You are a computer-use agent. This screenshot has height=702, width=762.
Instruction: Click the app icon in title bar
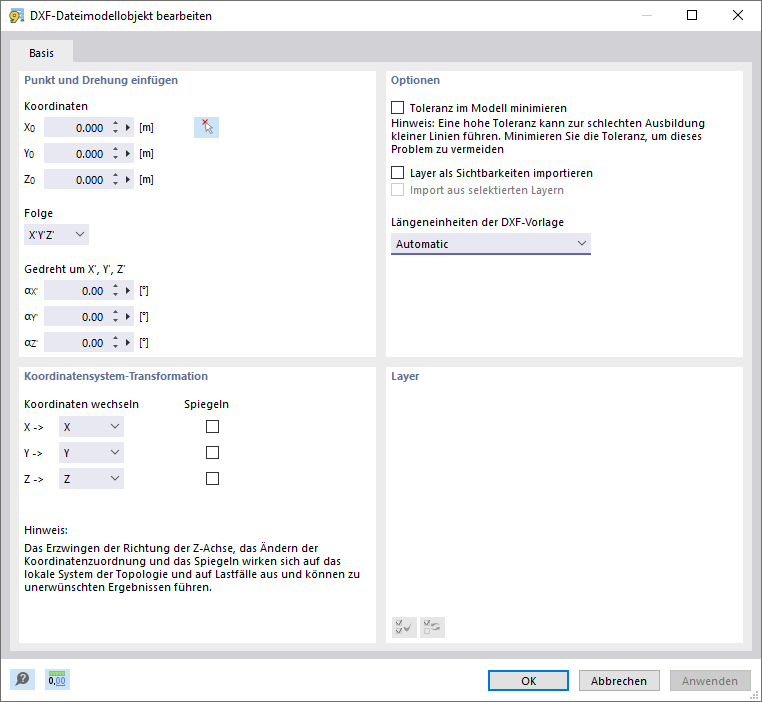click(x=17, y=16)
